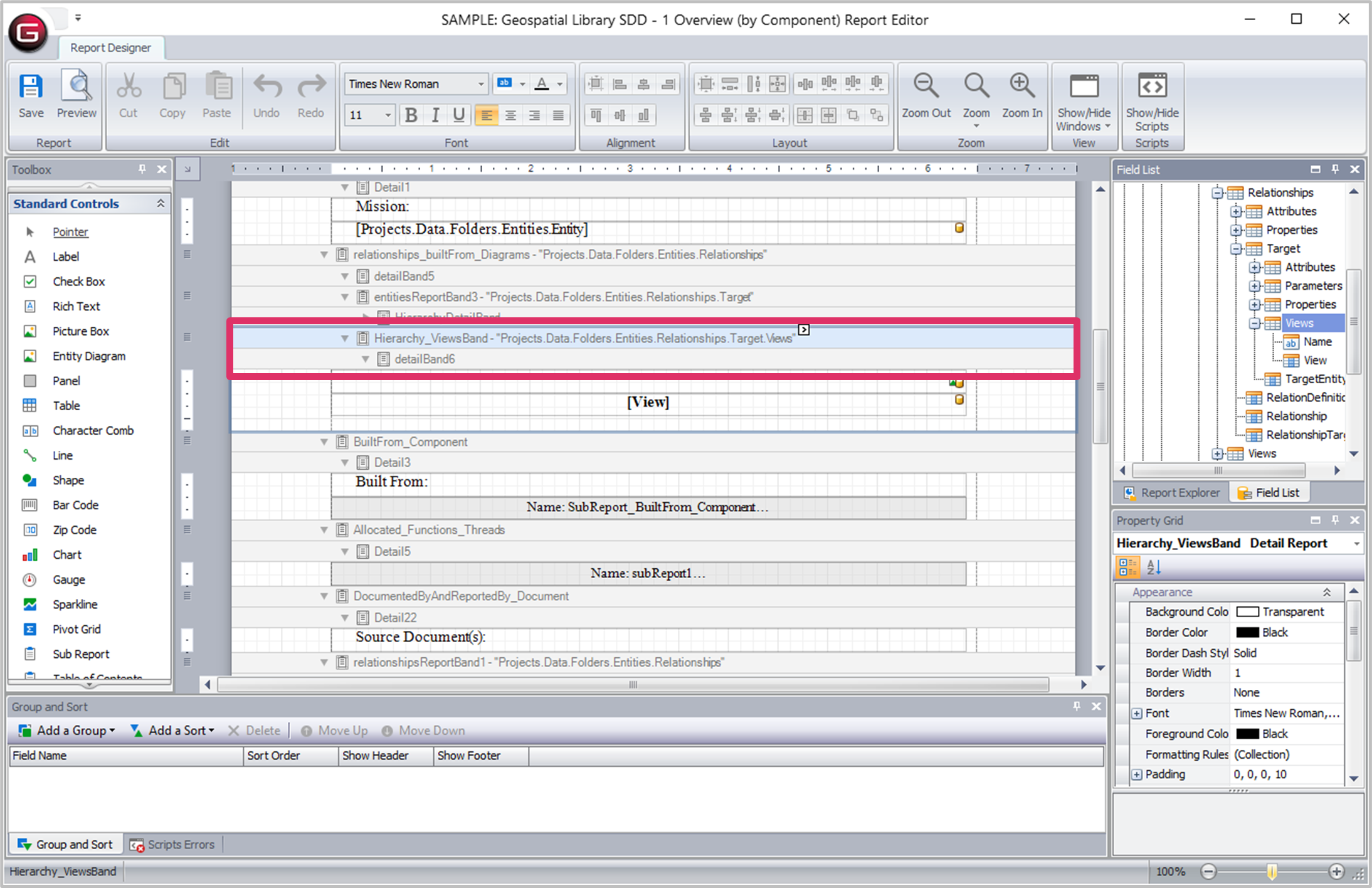Screen dimensions: 1372x888
Task: Pick the Bar Code control
Action: (x=75, y=505)
